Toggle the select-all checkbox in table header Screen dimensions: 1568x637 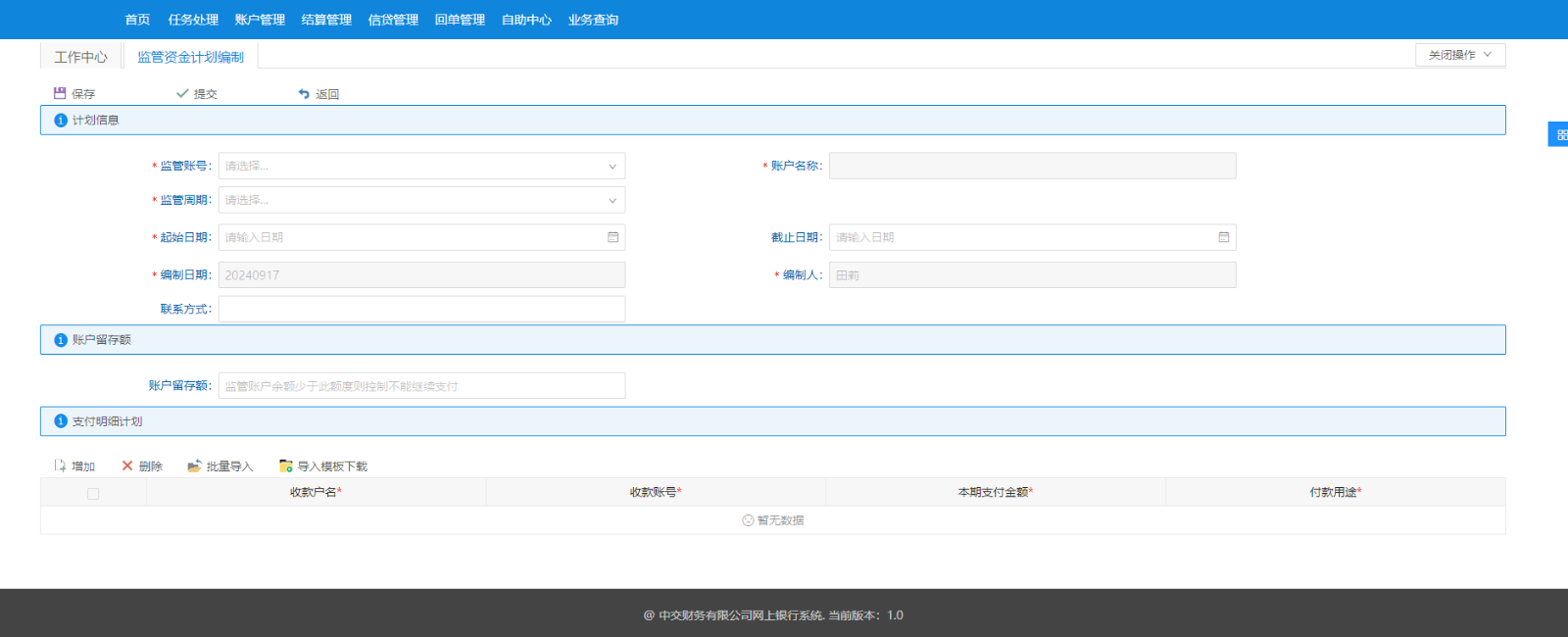[x=93, y=494]
